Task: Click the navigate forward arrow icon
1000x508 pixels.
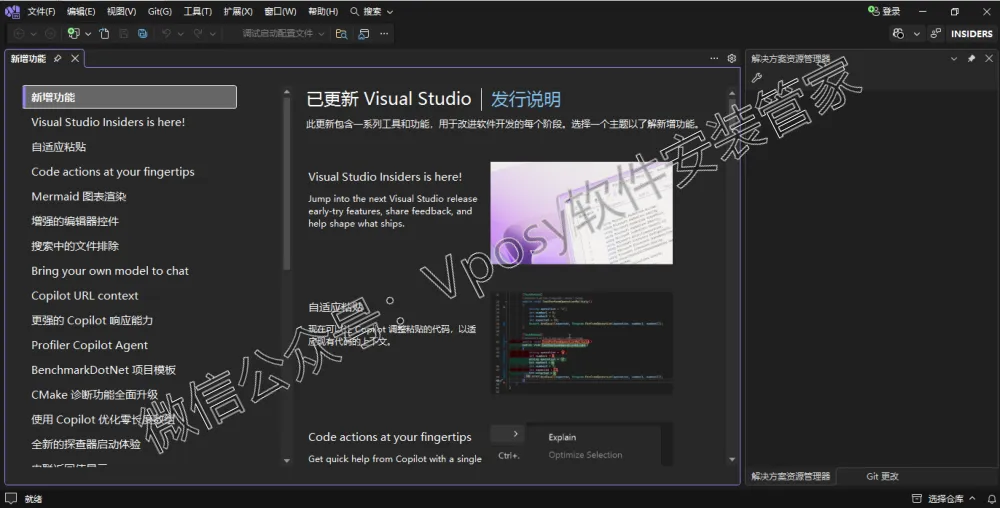Action: point(50,34)
